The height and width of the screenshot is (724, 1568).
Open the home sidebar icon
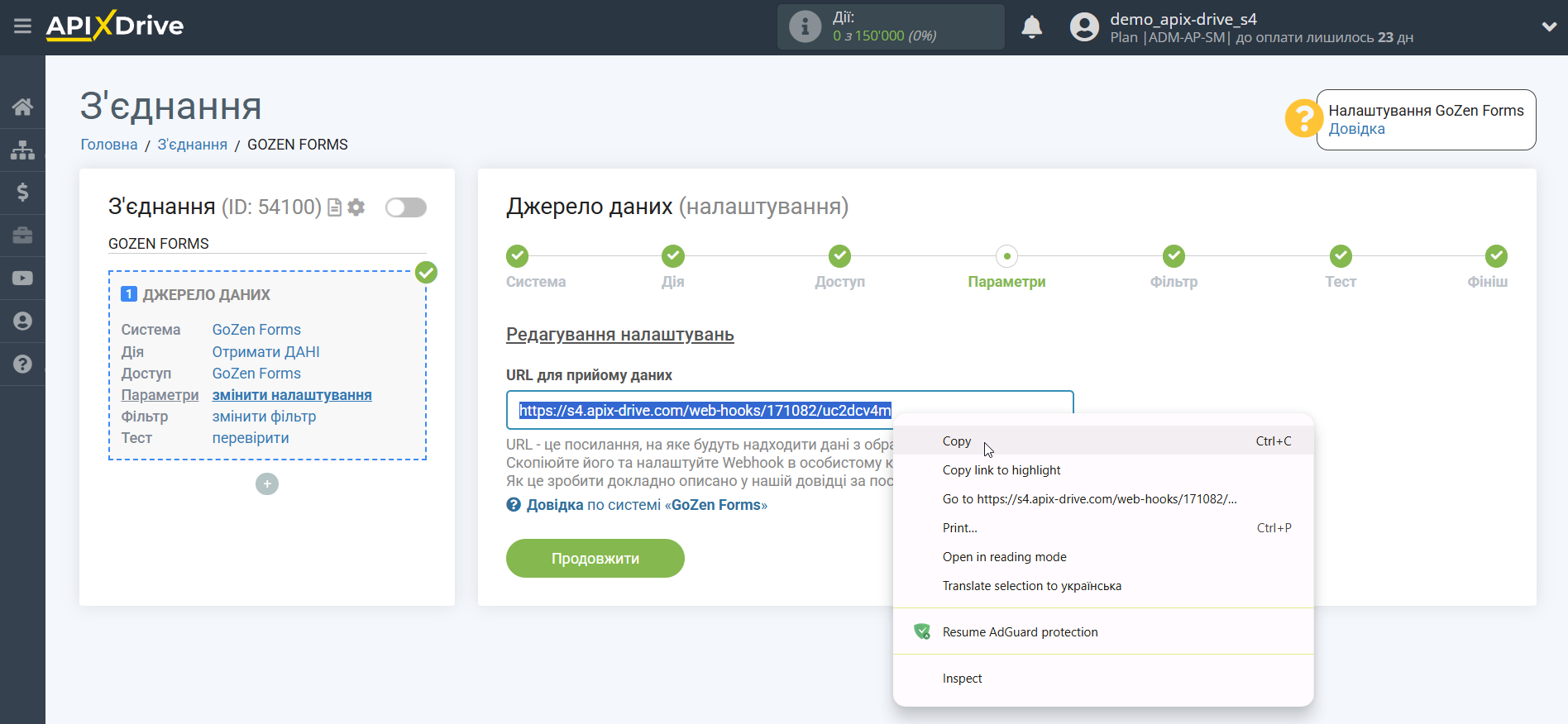click(22, 107)
